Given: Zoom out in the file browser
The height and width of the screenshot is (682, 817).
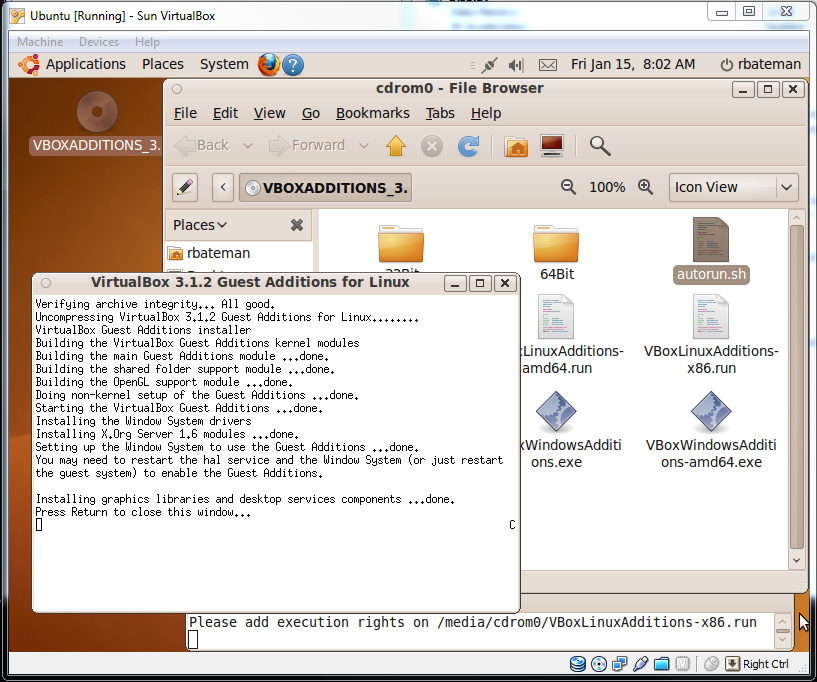Looking at the screenshot, I should (x=568, y=187).
